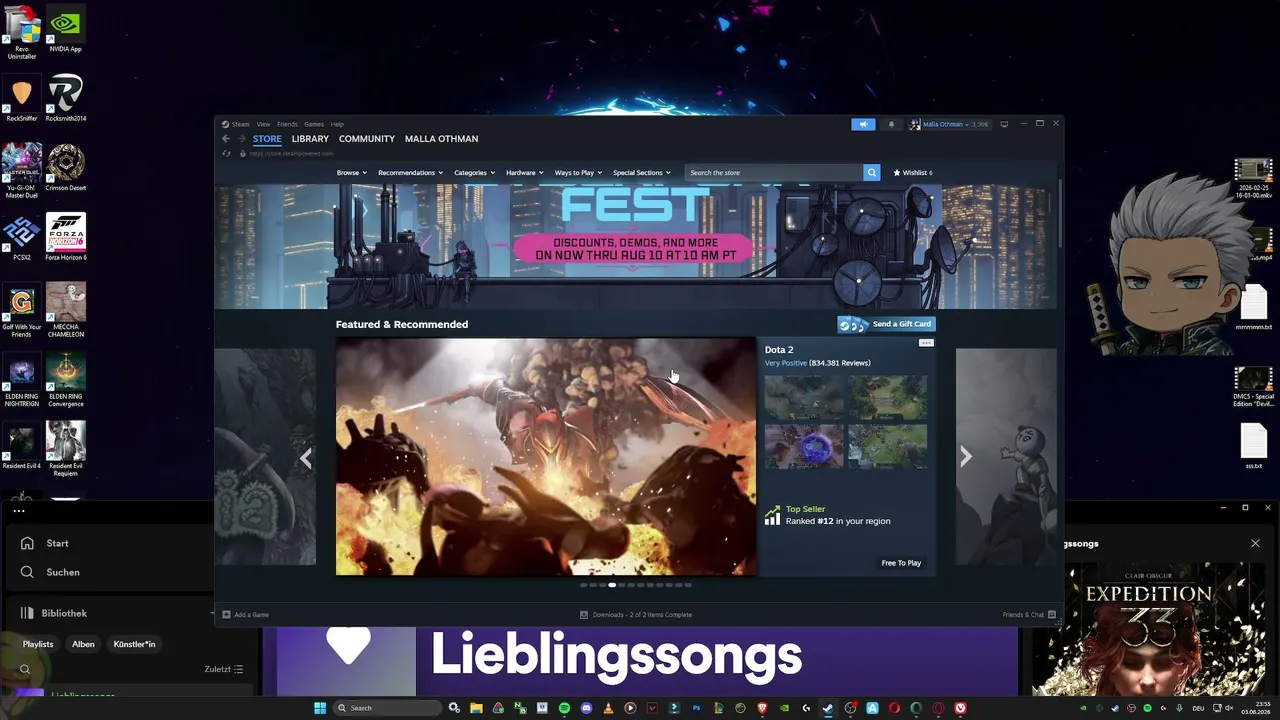Open the View menu in Steam
The height and width of the screenshot is (720, 1280).
pyautogui.click(x=263, y=124)
